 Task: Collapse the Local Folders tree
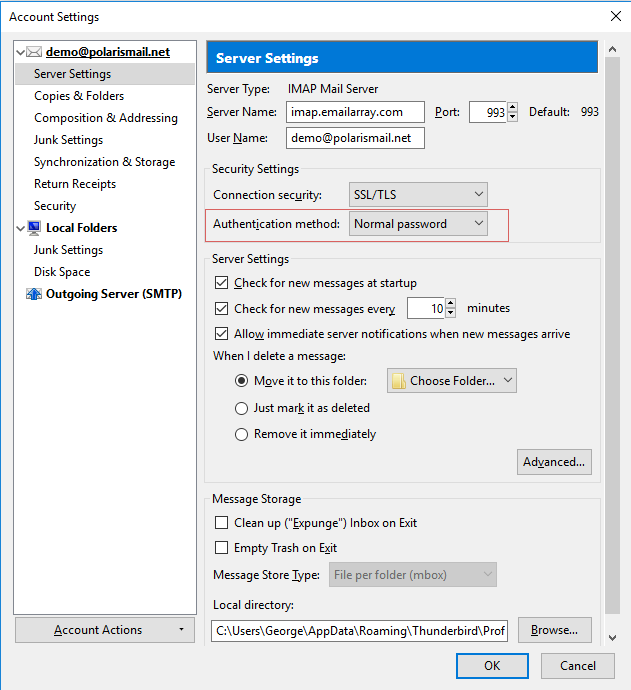tap(20, 228)
